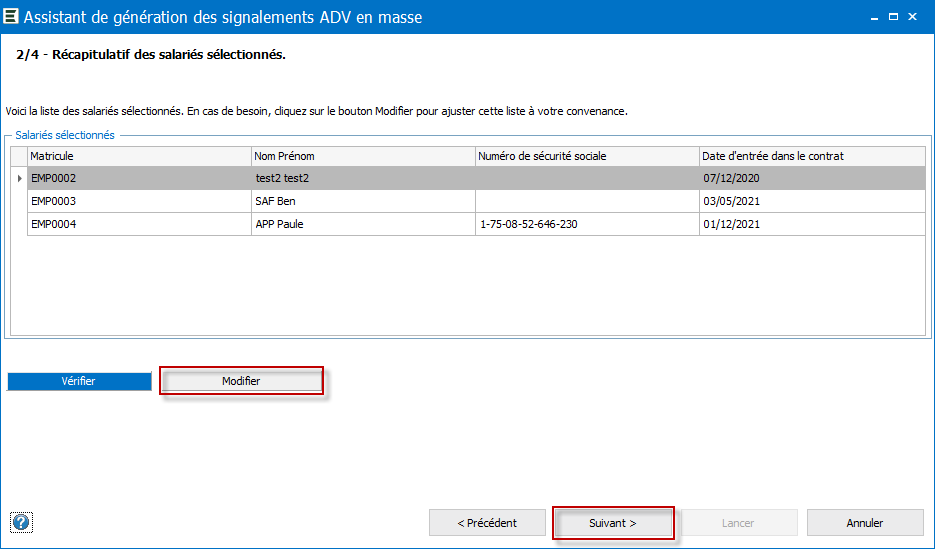935x549 pixels.
Task: Click Date d'entrée dans le contrat header
Action: click(x=812, y=156)
